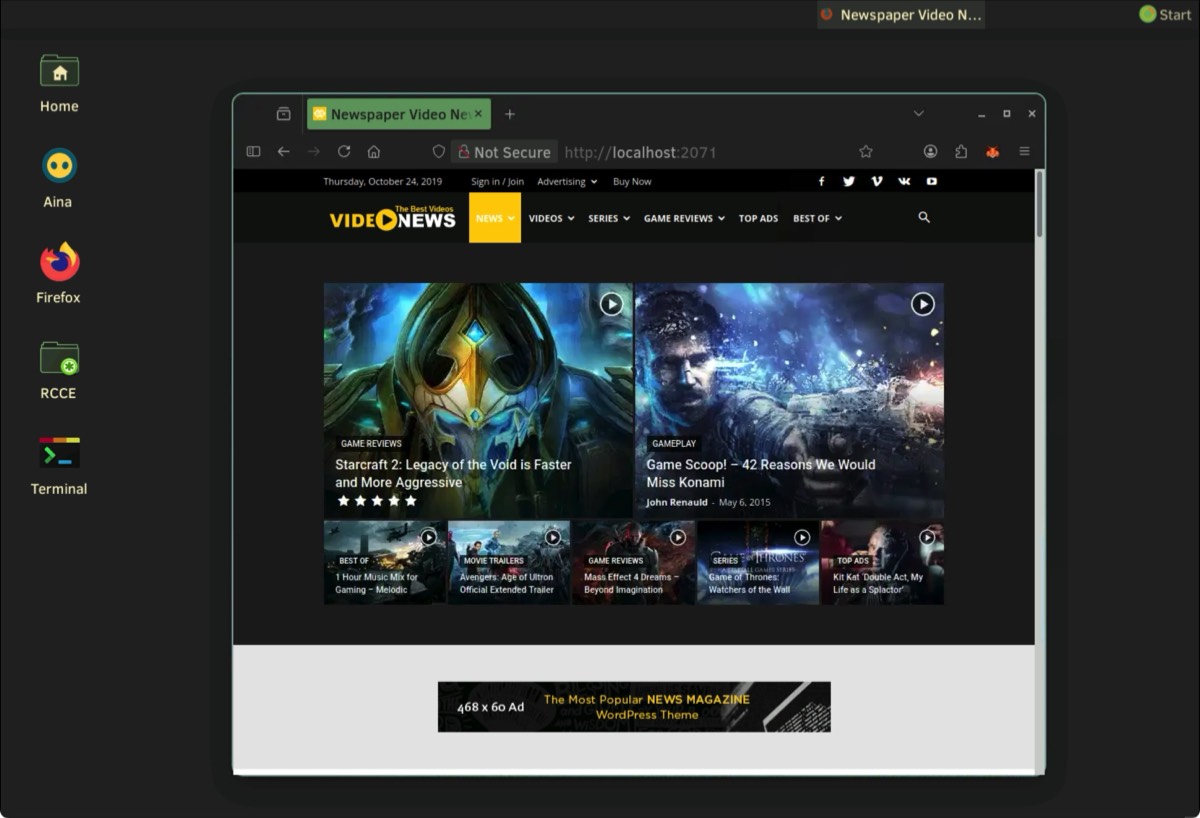Select the Top Ads menu item

[758, 218]
